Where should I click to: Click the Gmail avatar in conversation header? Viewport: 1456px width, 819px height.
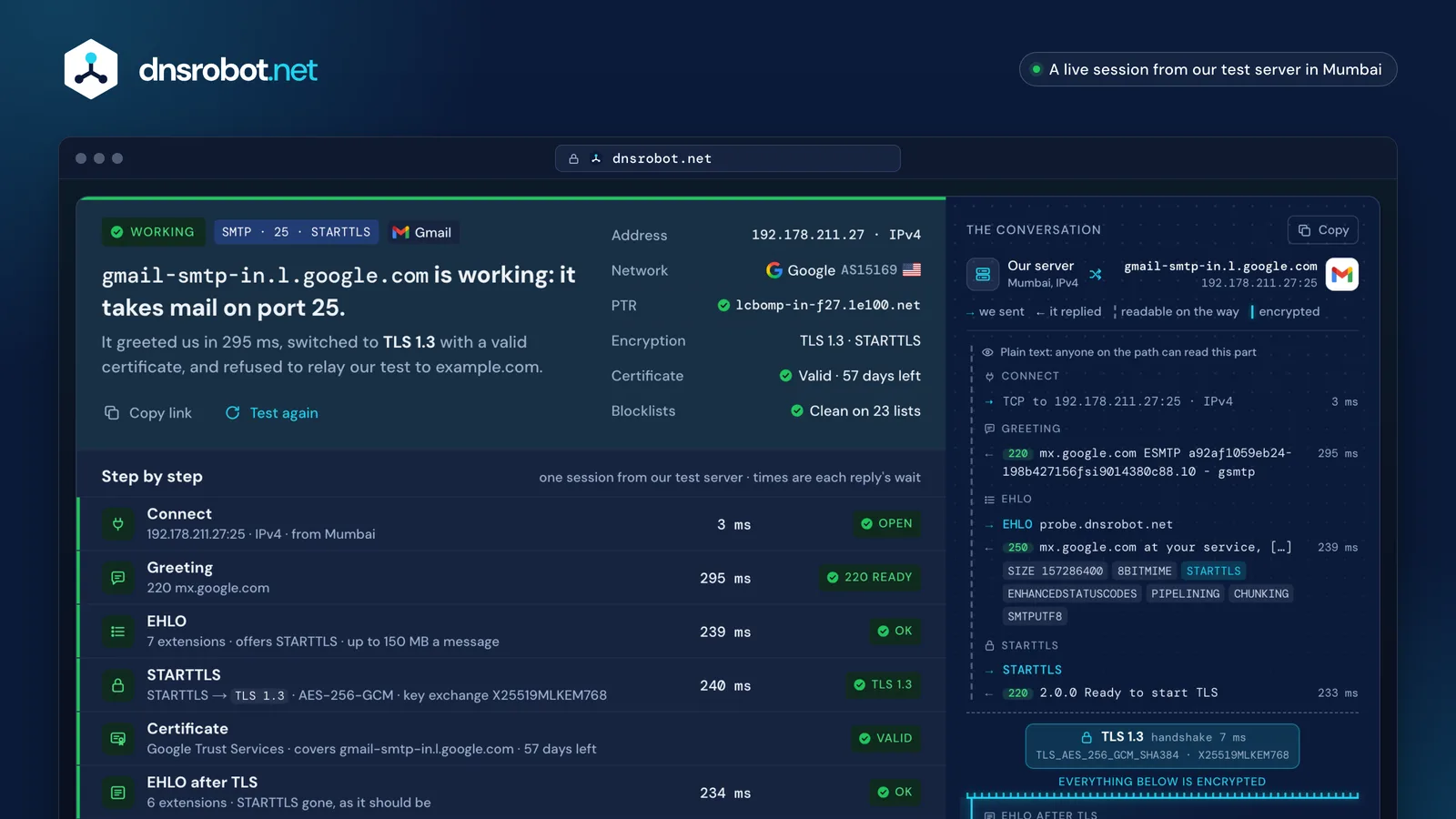click(x=1342, y=274)
